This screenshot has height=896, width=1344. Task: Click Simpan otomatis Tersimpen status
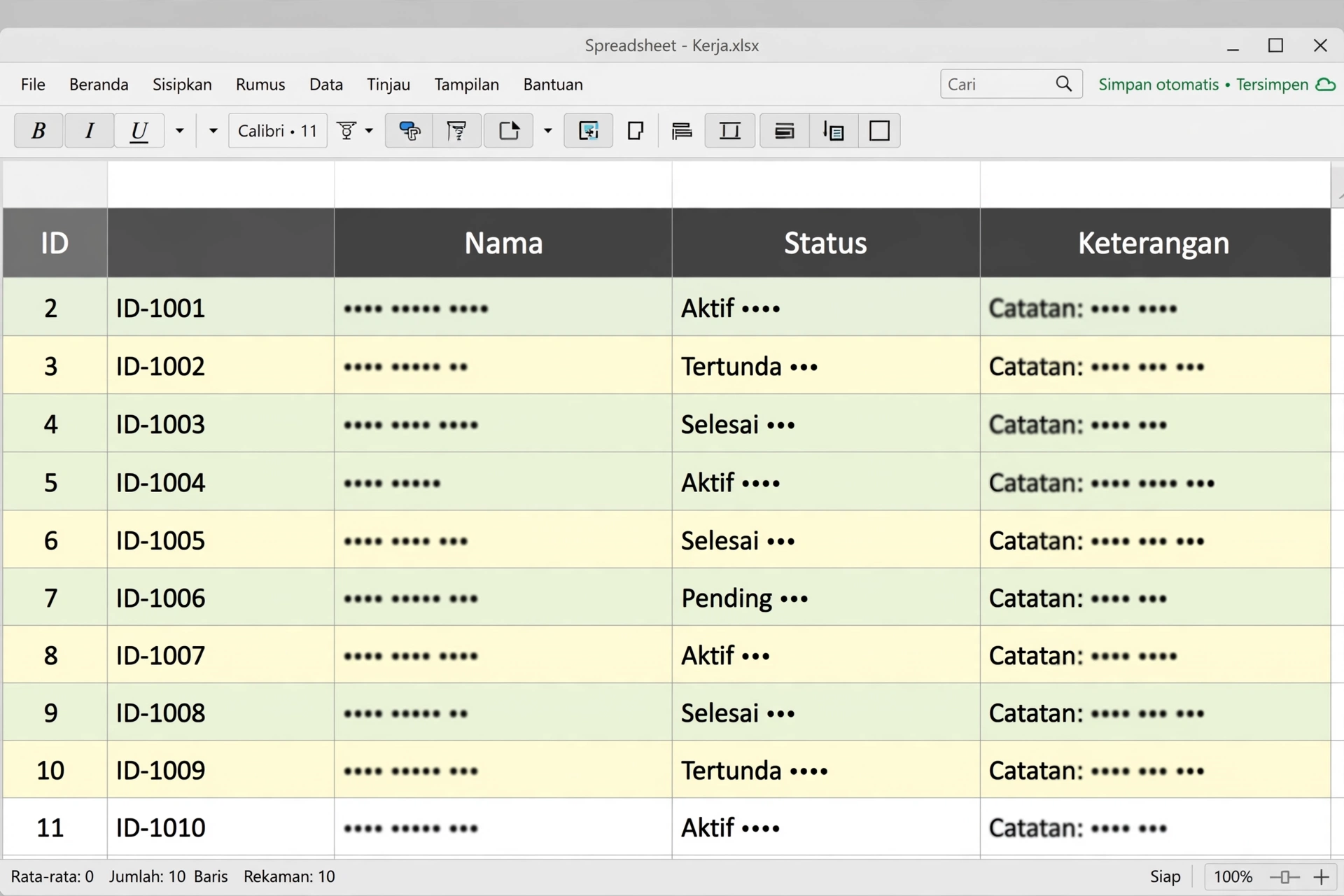1203,85
